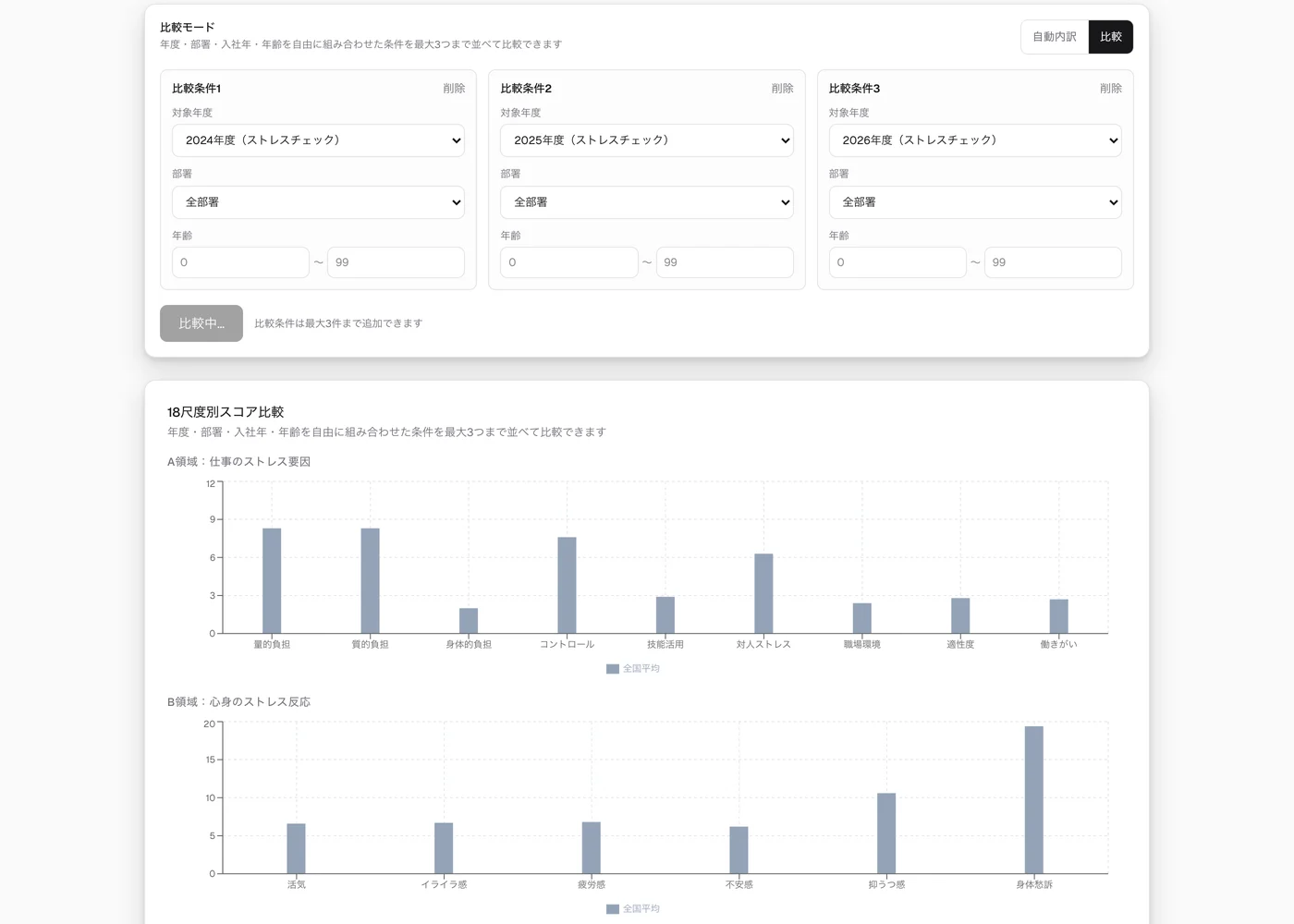Open 対象年度 dropdown in 比較条件2
The width and height of the screenshot is (1294, 924).
point(647,140)
